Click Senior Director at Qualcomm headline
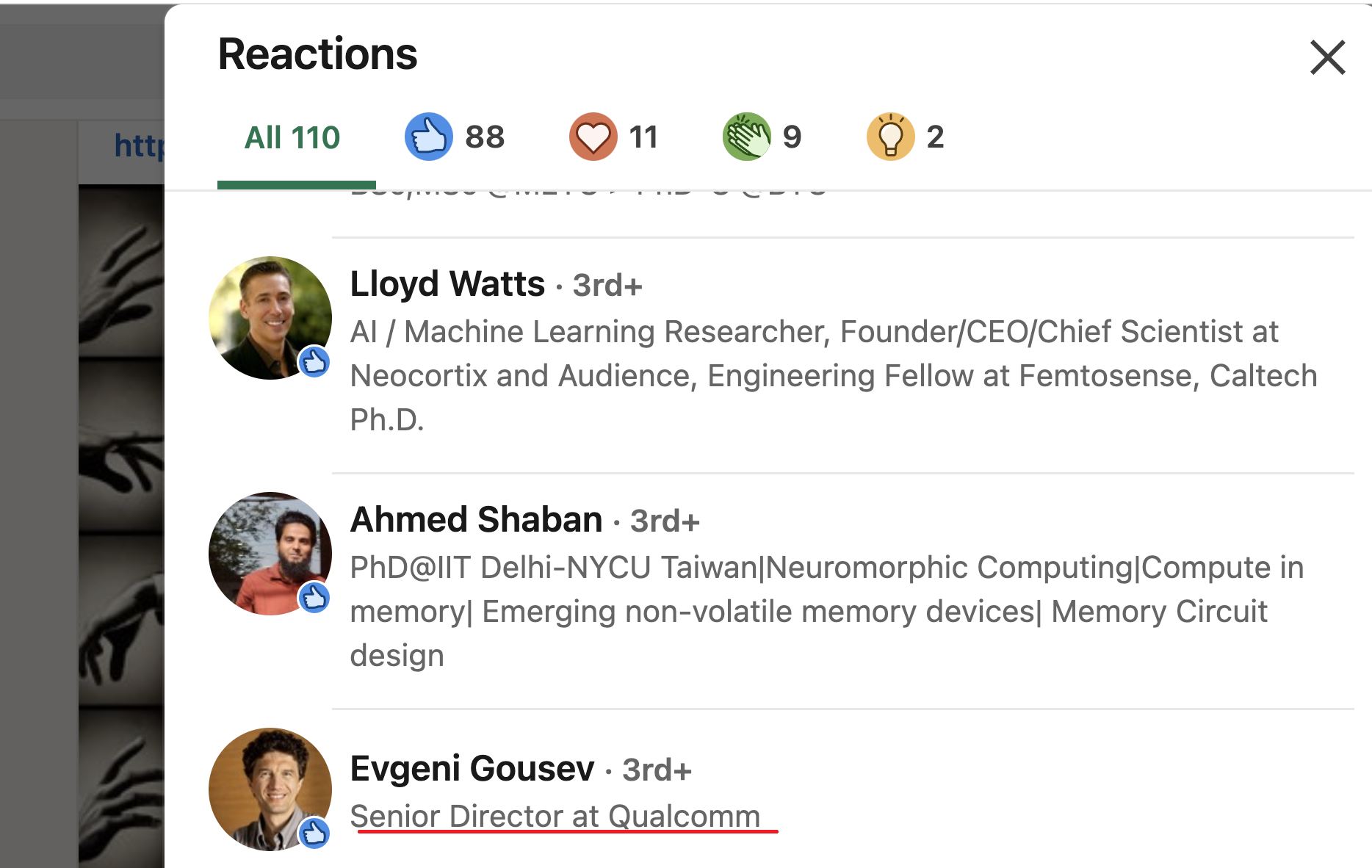 click(555, 816)
